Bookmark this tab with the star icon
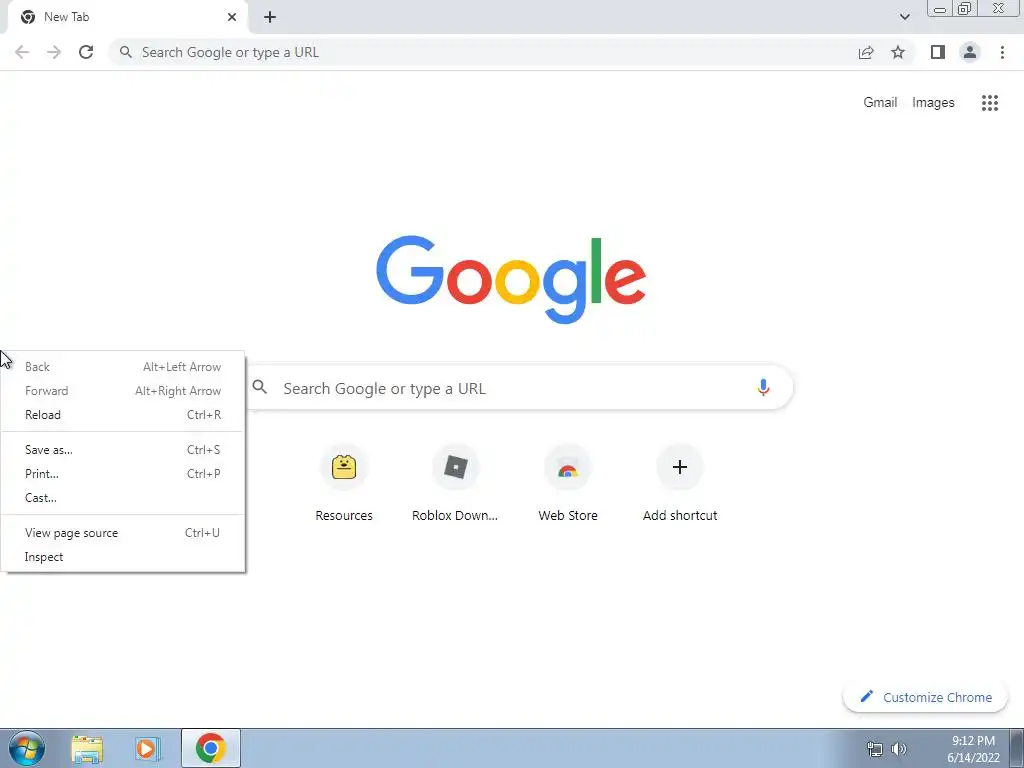The height and width of the screenshot is (768, 1024). [x=898, y=52]
